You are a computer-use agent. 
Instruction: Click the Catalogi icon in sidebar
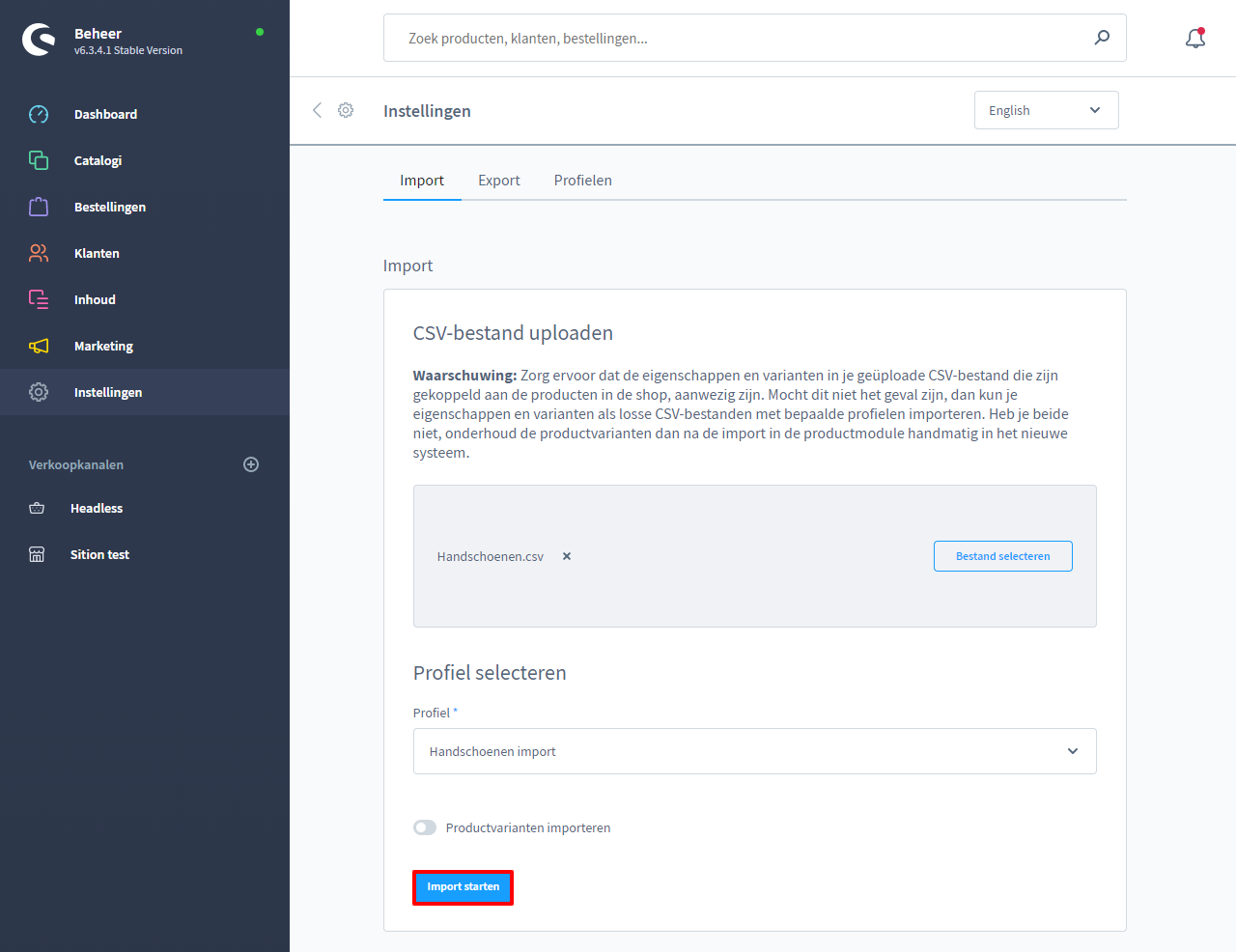click(x=39, y=160)
